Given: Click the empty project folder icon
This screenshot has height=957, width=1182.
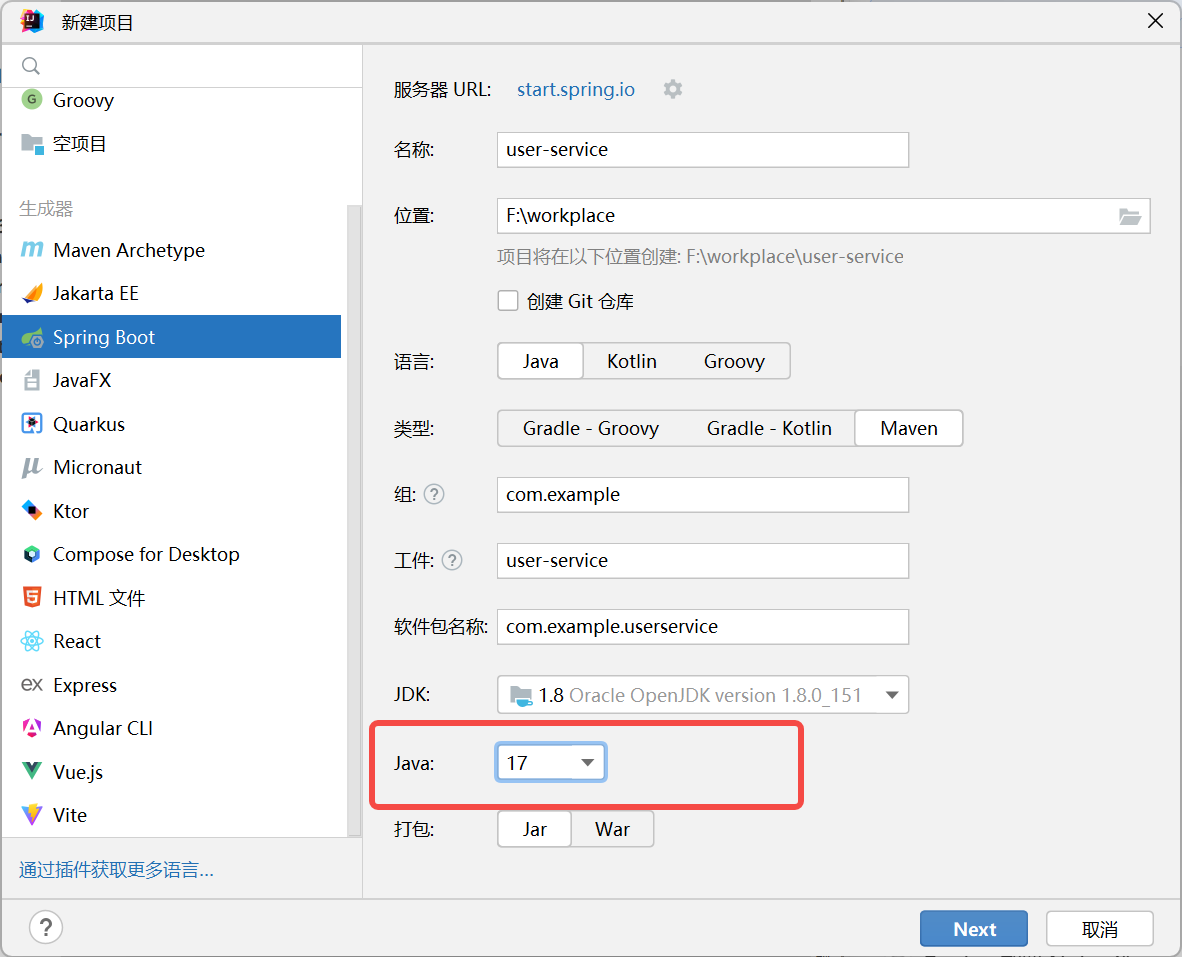Looking at the screenshot, I should coord(32,143).
